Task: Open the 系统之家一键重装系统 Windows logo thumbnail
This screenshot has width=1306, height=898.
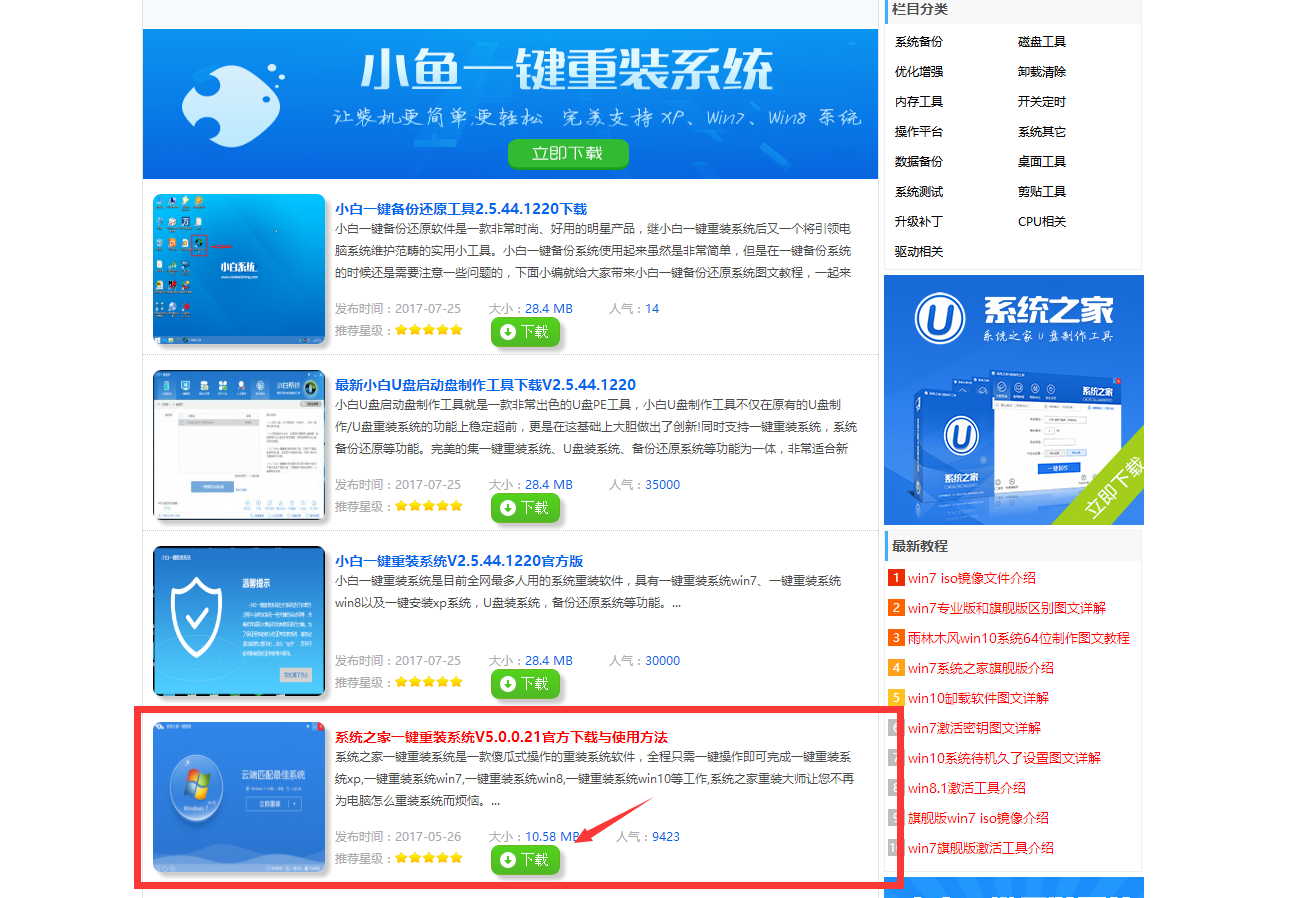Action: point(239,797)
